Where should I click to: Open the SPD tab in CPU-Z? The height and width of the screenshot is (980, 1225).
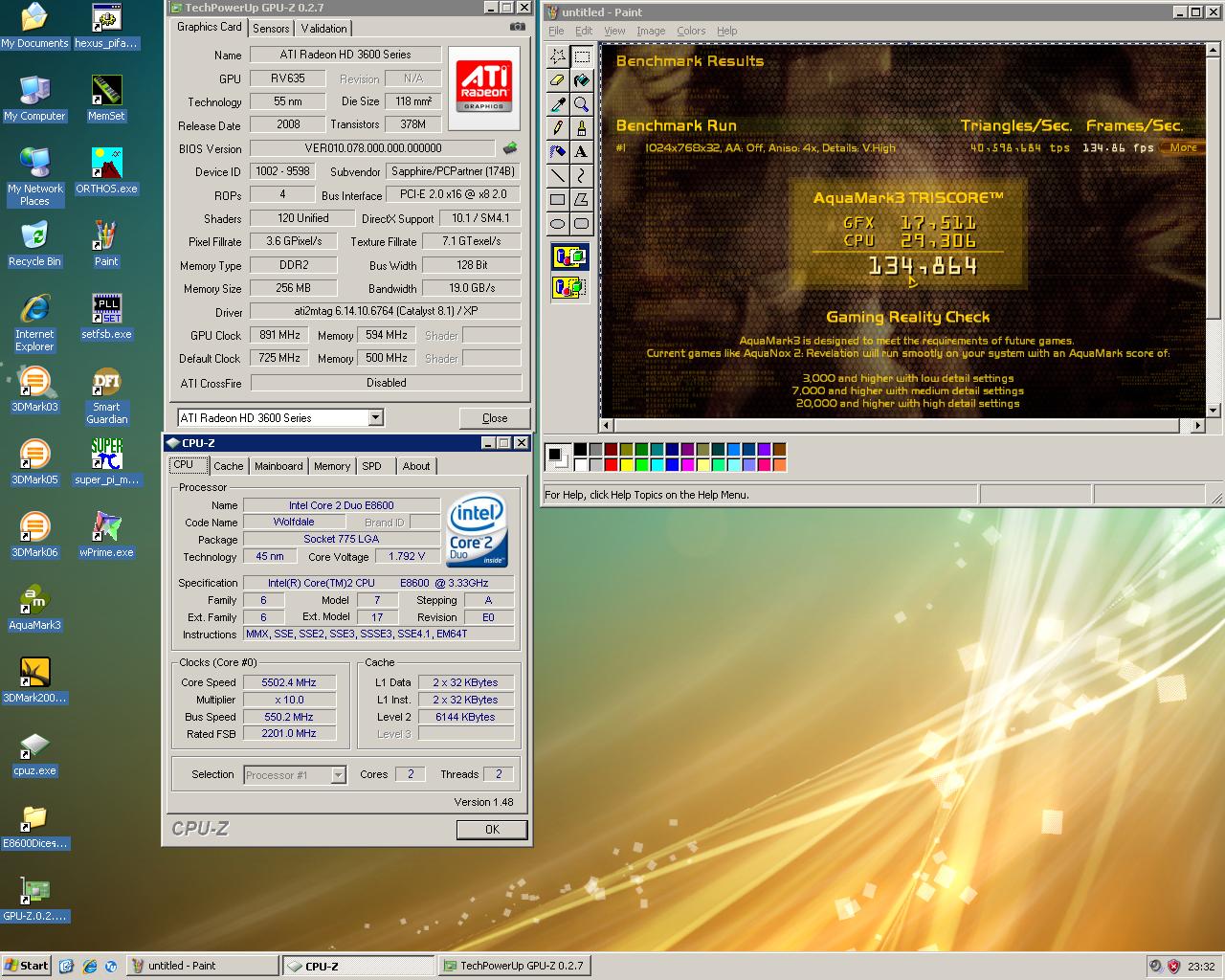(x=372, y=466)
